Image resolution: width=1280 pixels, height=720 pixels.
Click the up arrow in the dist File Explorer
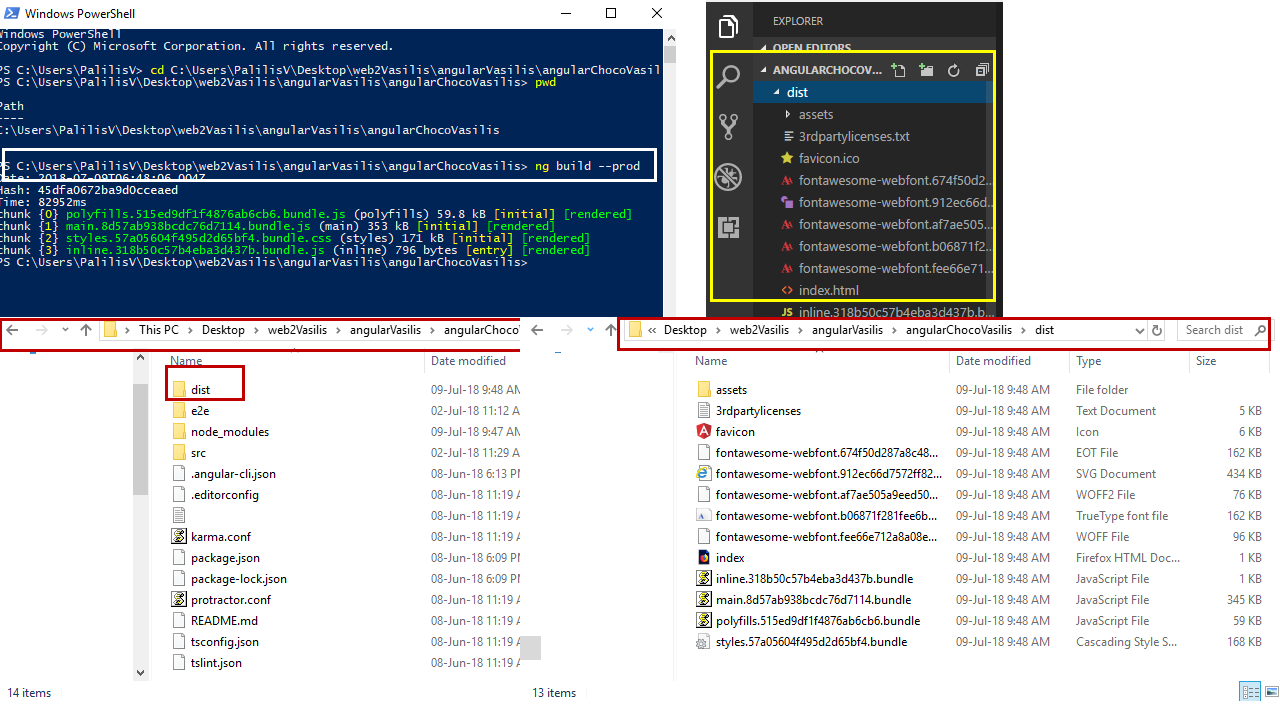pyautogui.click(x=610, y=330)
